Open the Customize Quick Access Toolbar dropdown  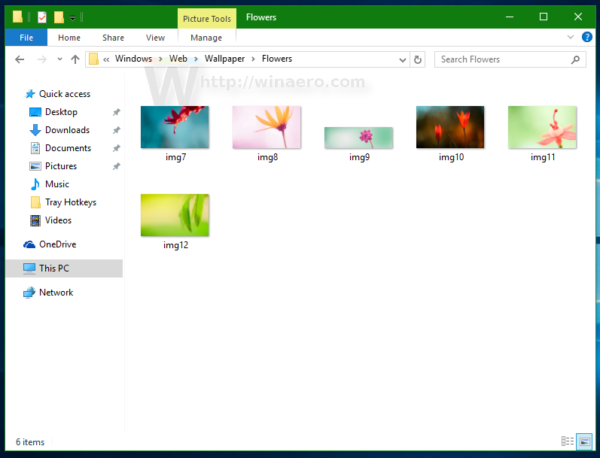click(x=72, y=18)
